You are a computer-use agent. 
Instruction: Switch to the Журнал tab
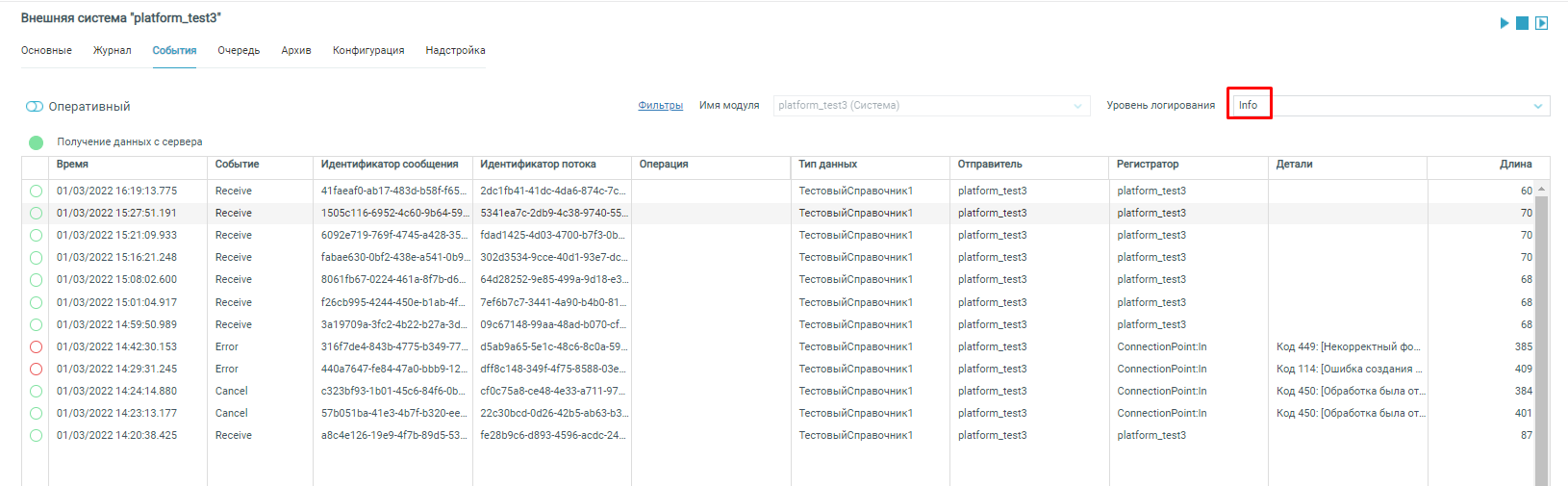[x=112, y=50]
